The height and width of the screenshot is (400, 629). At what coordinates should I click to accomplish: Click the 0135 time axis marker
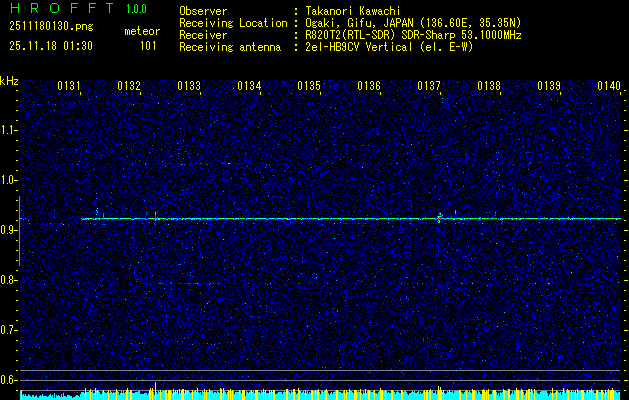309,86
